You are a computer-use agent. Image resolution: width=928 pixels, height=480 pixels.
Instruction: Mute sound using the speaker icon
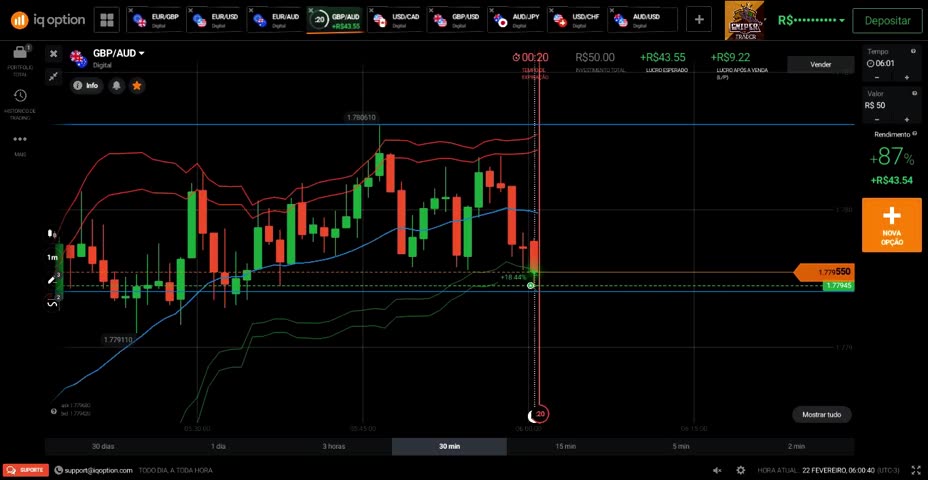pos(717,470)
